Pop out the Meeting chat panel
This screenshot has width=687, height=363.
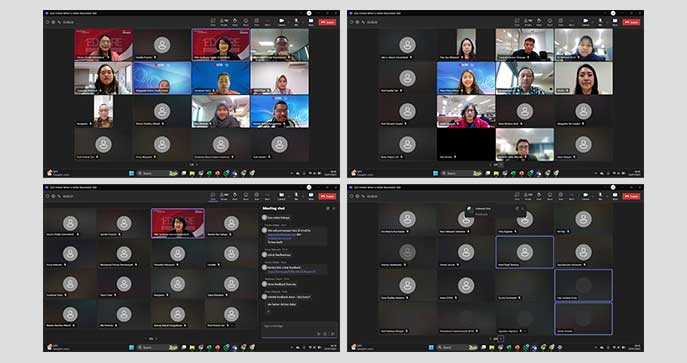click(x=327, y=208)
